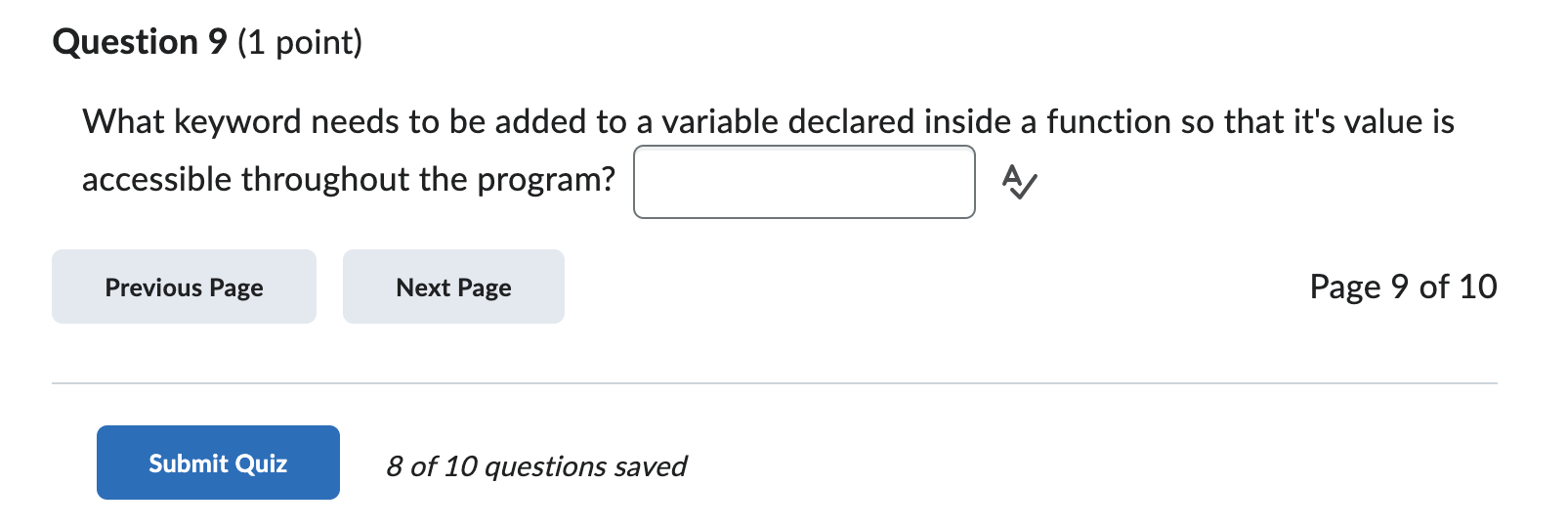
Task: Click the word 'declared' in the question
Action: (x=851, y=121)
